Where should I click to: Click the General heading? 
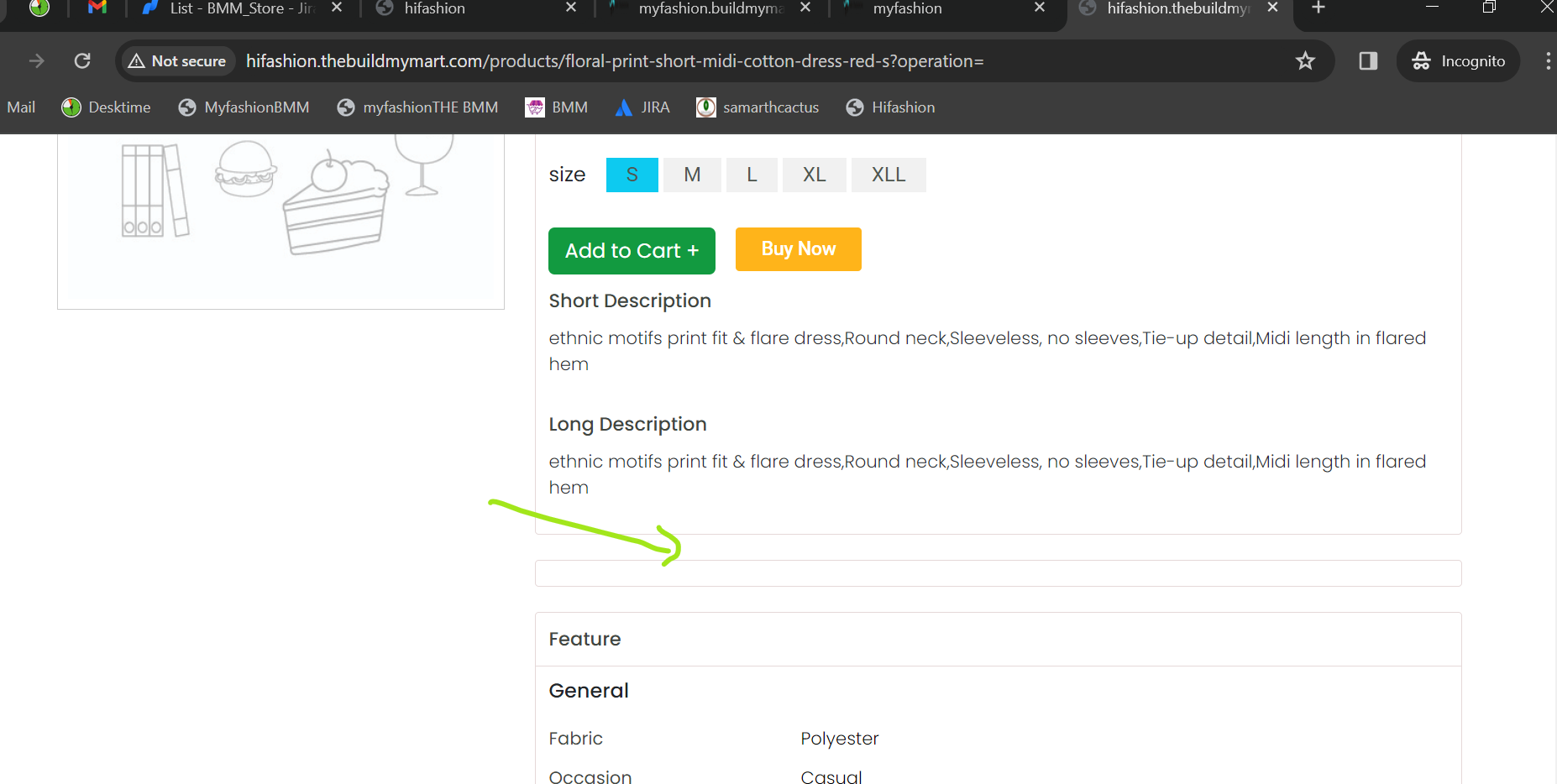(x=589, y=690)
